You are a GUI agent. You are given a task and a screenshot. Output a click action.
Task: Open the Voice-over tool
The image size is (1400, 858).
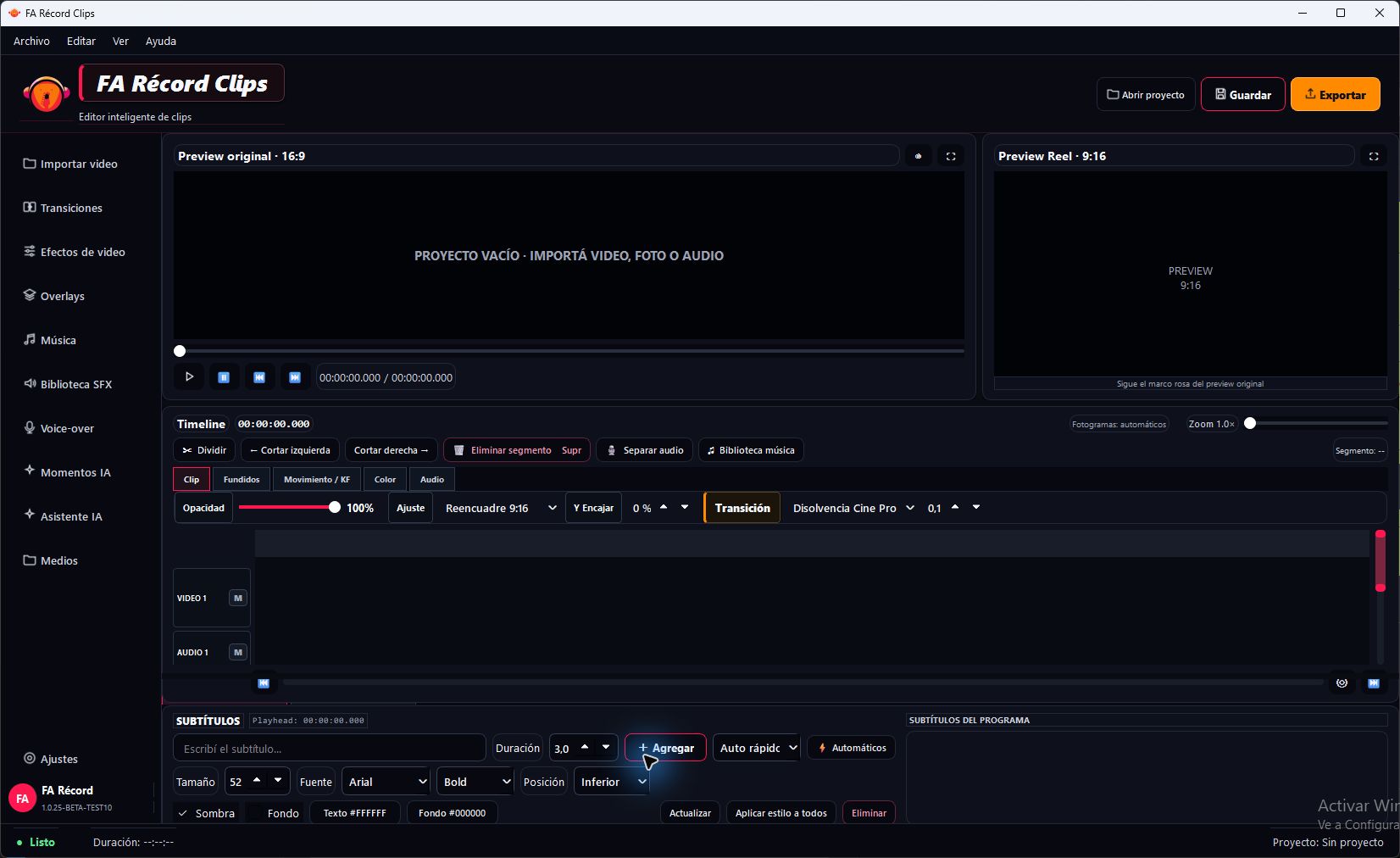[59, 428]
